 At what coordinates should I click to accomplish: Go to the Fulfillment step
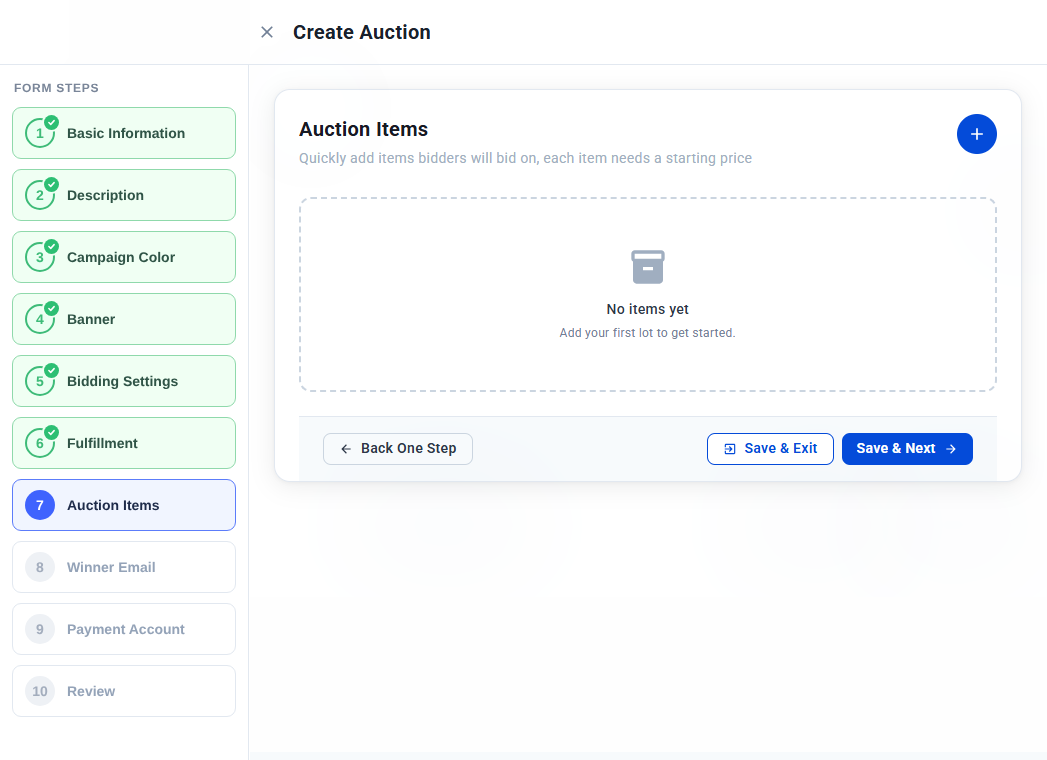tap(124, 443)
